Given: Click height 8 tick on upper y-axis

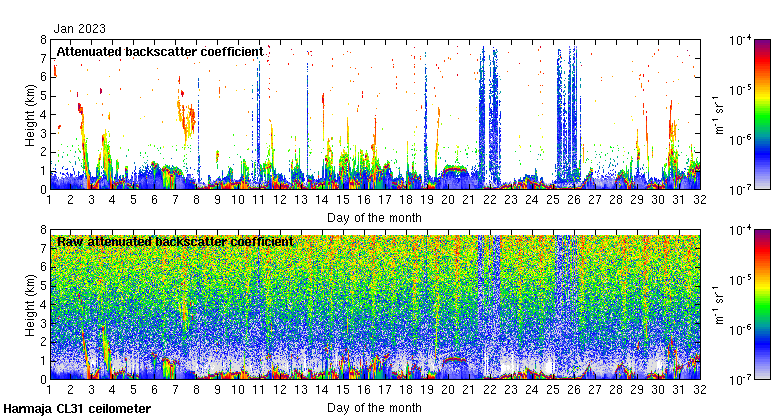Looking at the screenshot, I should [43, 40].
